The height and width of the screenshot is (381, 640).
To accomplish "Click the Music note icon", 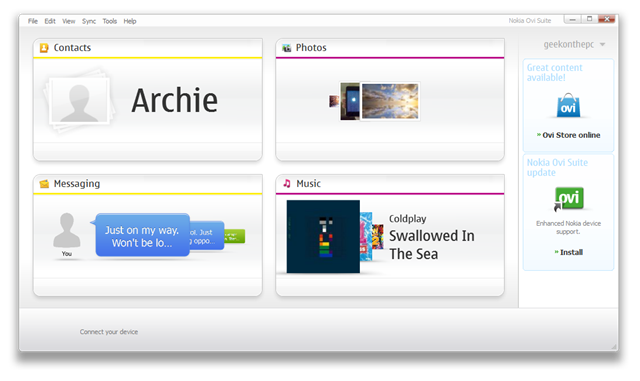I will pyautogui.click(x=287, y=183).
